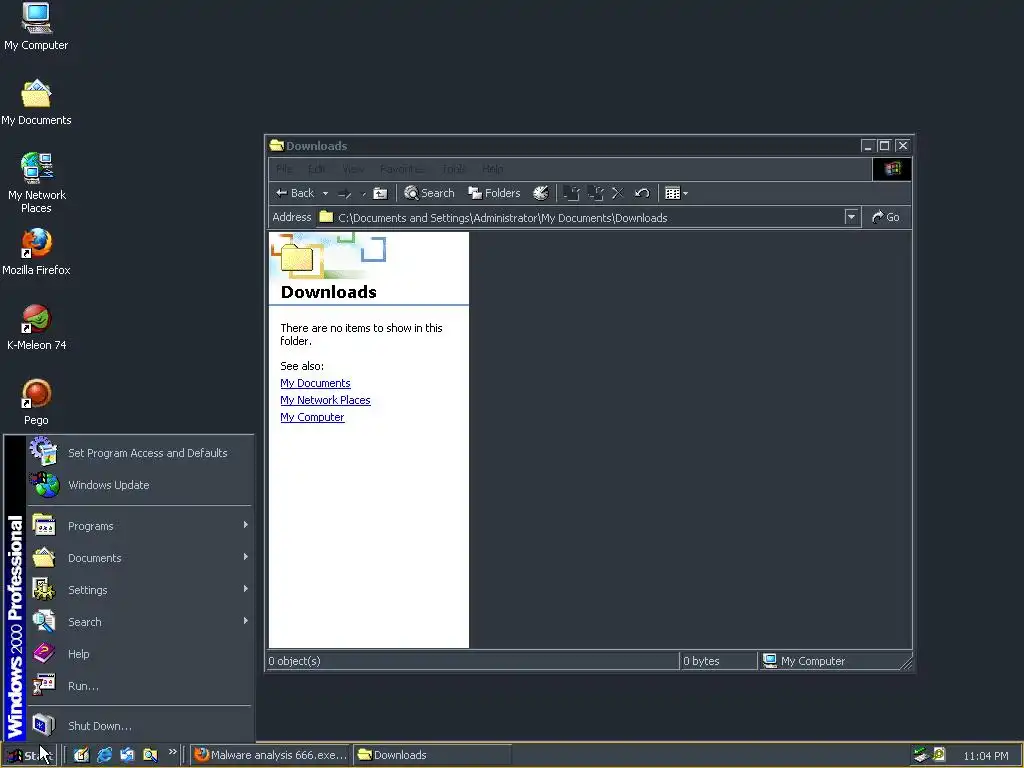Open the Help menu in Explorer

pyautogui.click(x=493, y=169)
